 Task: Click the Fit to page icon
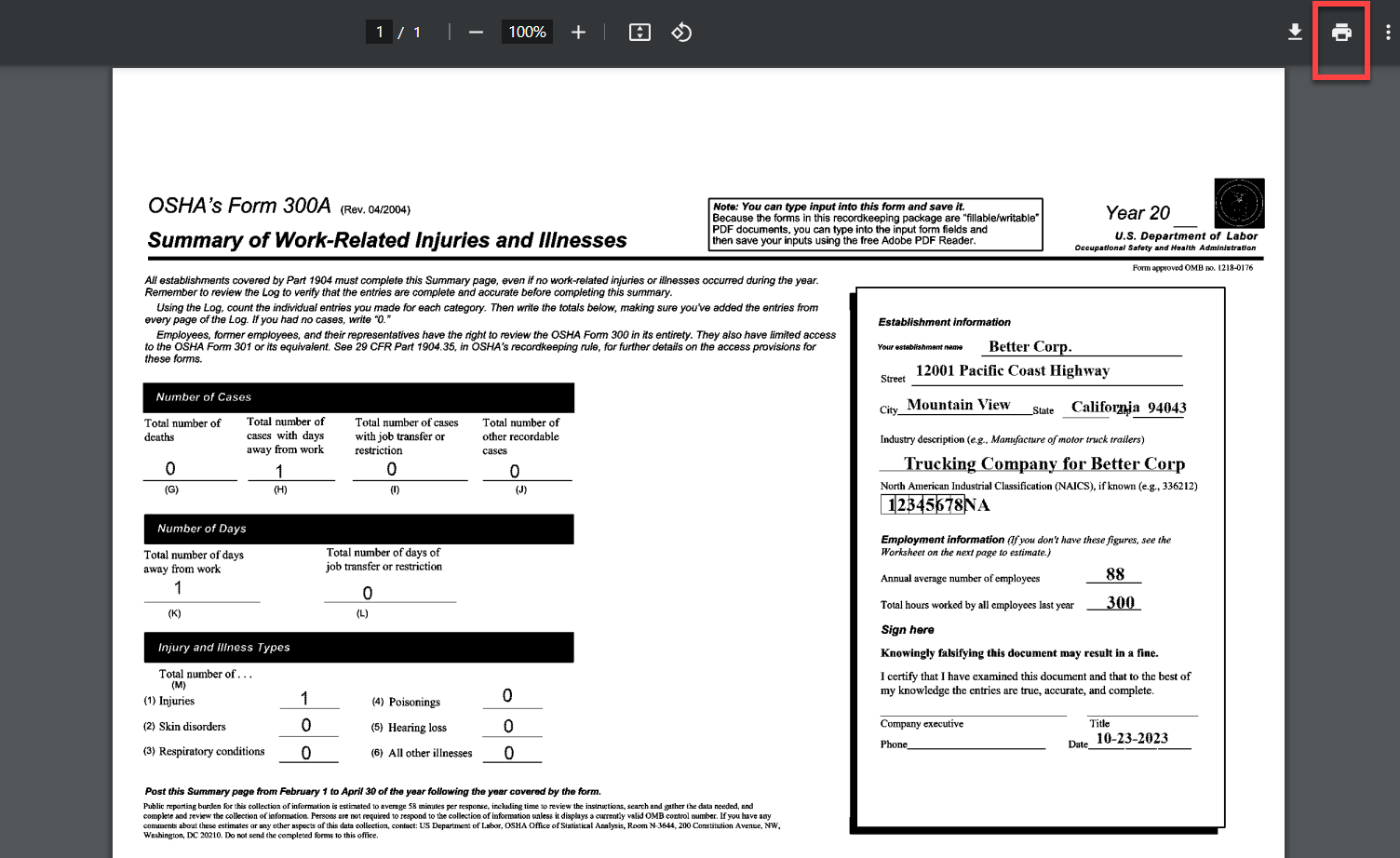pyautogui.click(x=639, y=33)
